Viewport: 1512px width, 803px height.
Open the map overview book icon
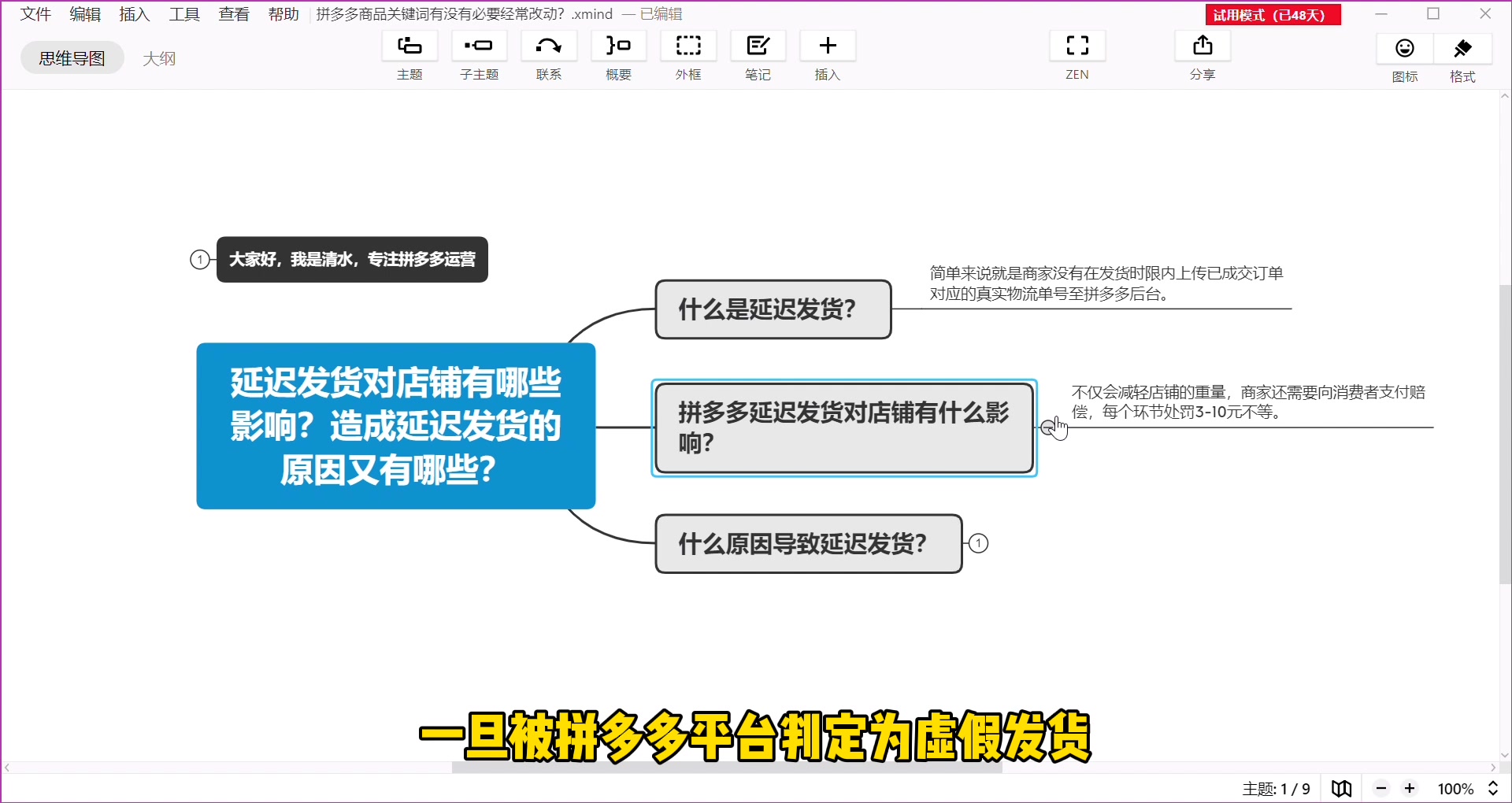(x=1342, y=788)
